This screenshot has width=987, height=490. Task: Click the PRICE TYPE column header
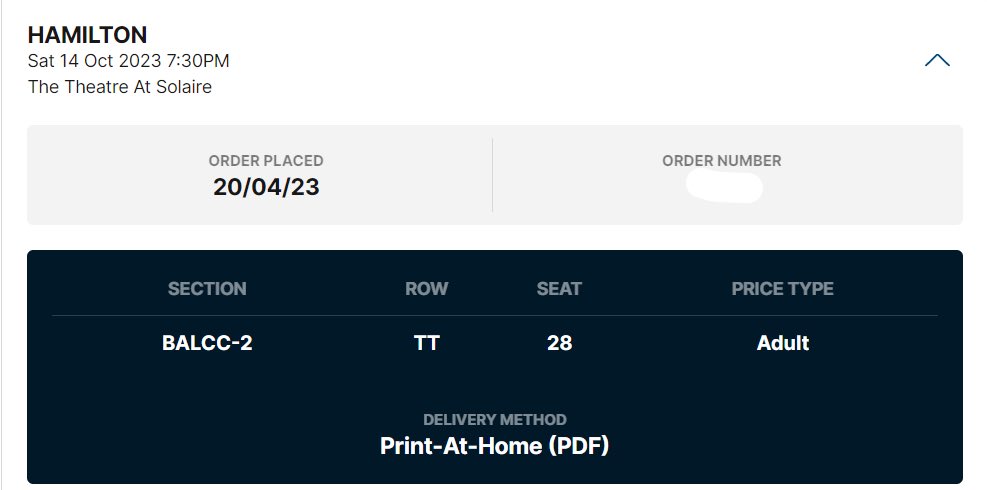tap(782, 288)
